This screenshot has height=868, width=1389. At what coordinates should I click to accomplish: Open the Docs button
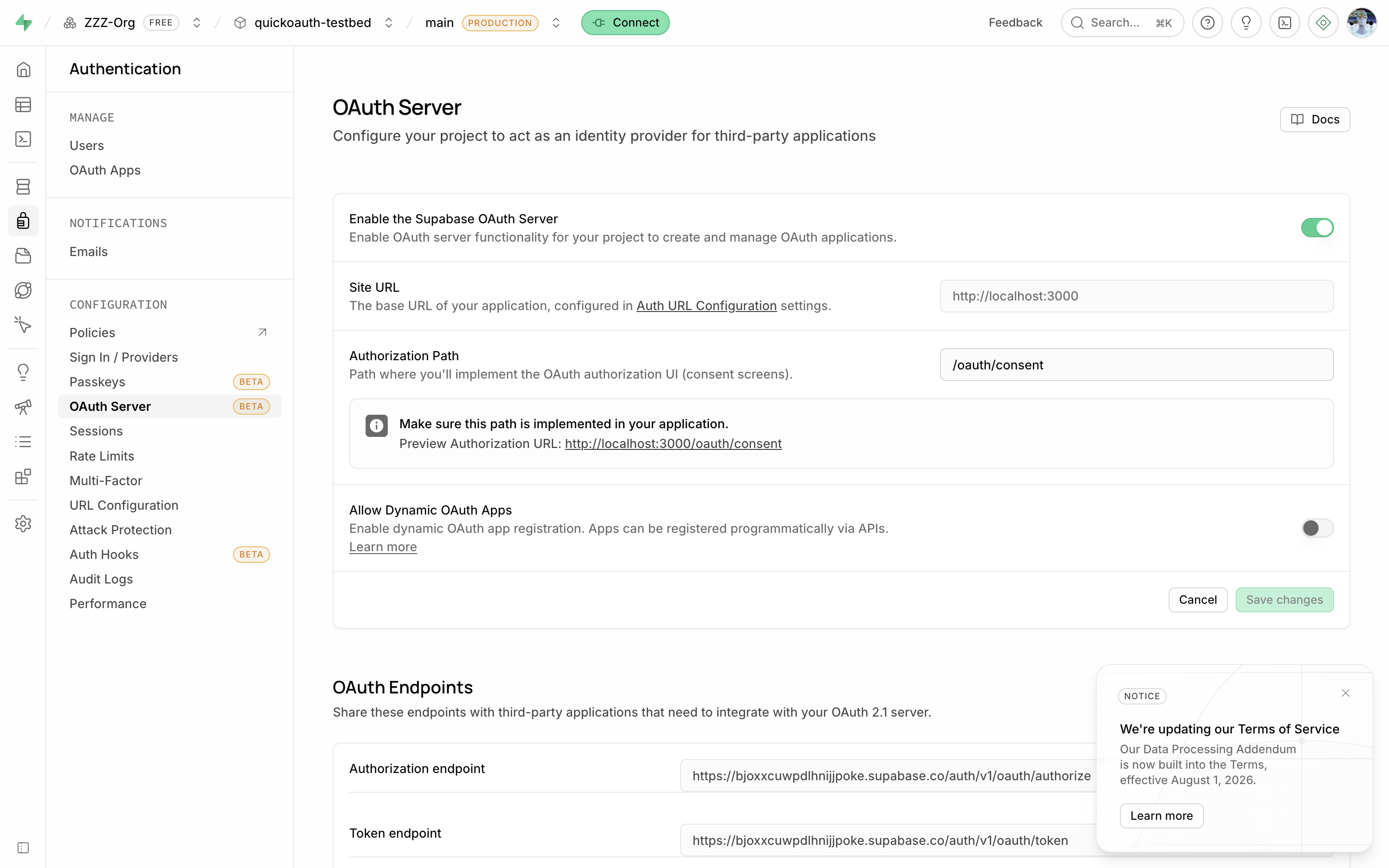point(1315,120)
